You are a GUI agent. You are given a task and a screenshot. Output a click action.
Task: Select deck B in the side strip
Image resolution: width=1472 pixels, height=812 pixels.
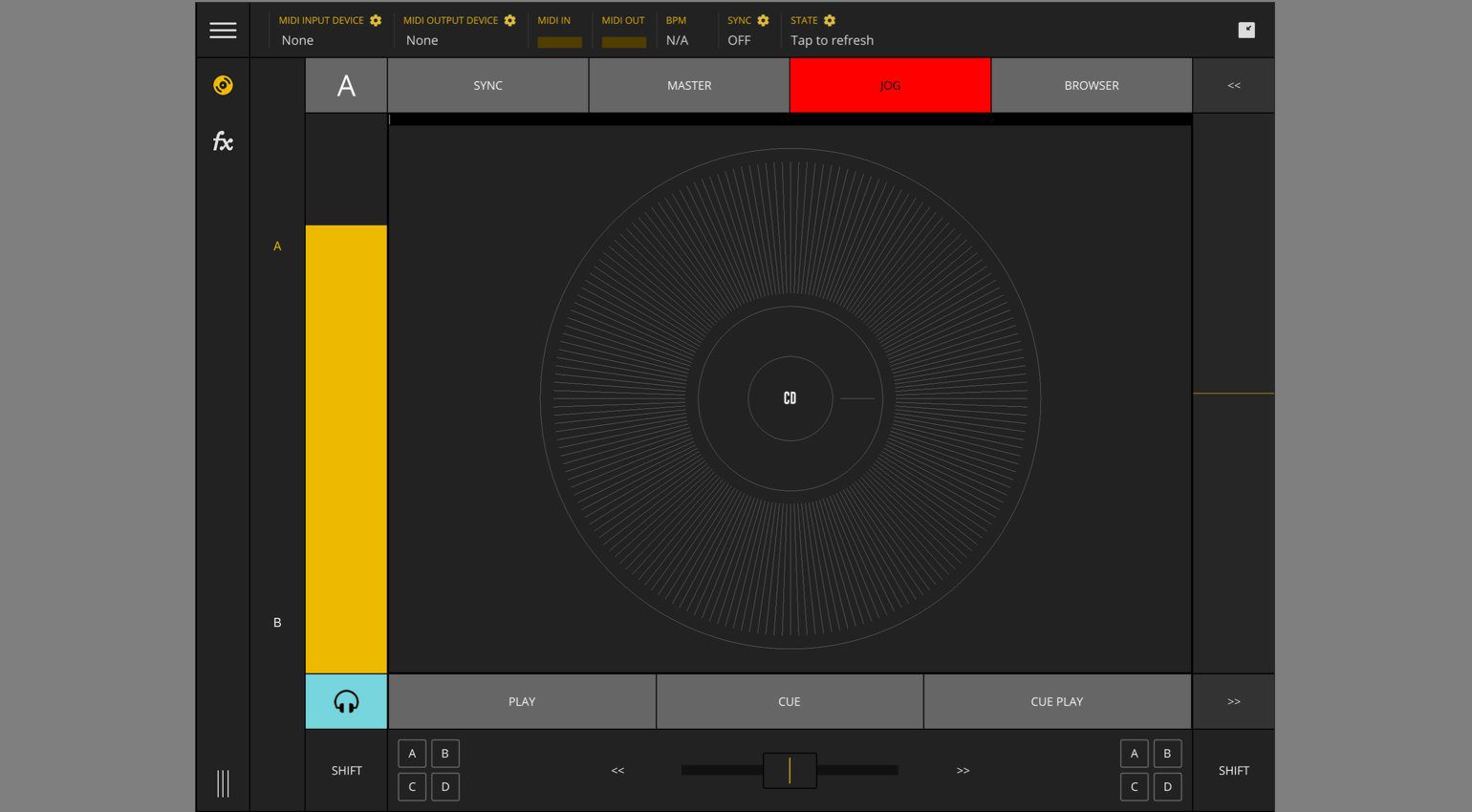click(277, 622)
